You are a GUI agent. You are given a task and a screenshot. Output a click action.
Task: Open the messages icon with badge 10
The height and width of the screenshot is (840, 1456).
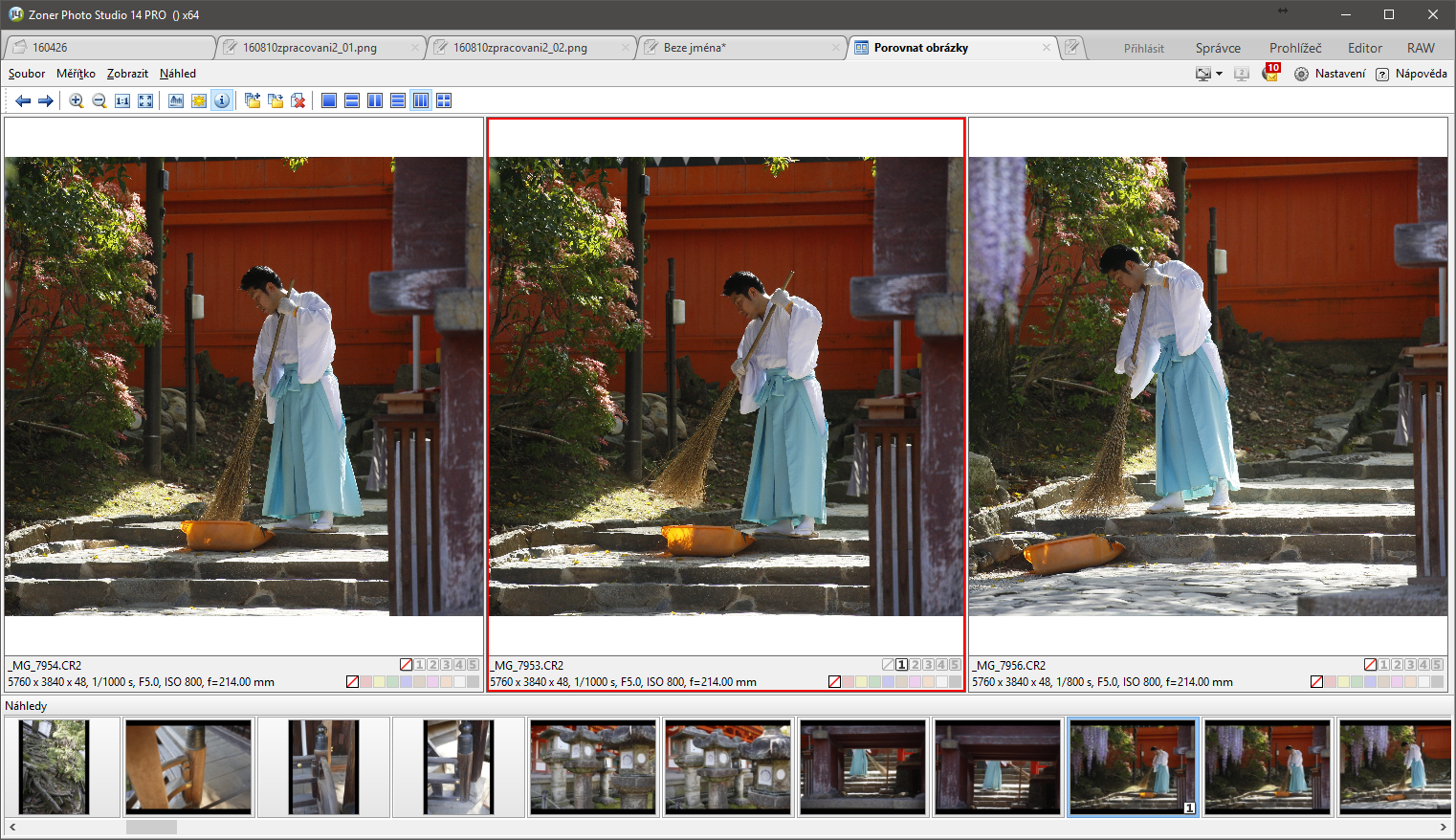tap(1270, 74)
